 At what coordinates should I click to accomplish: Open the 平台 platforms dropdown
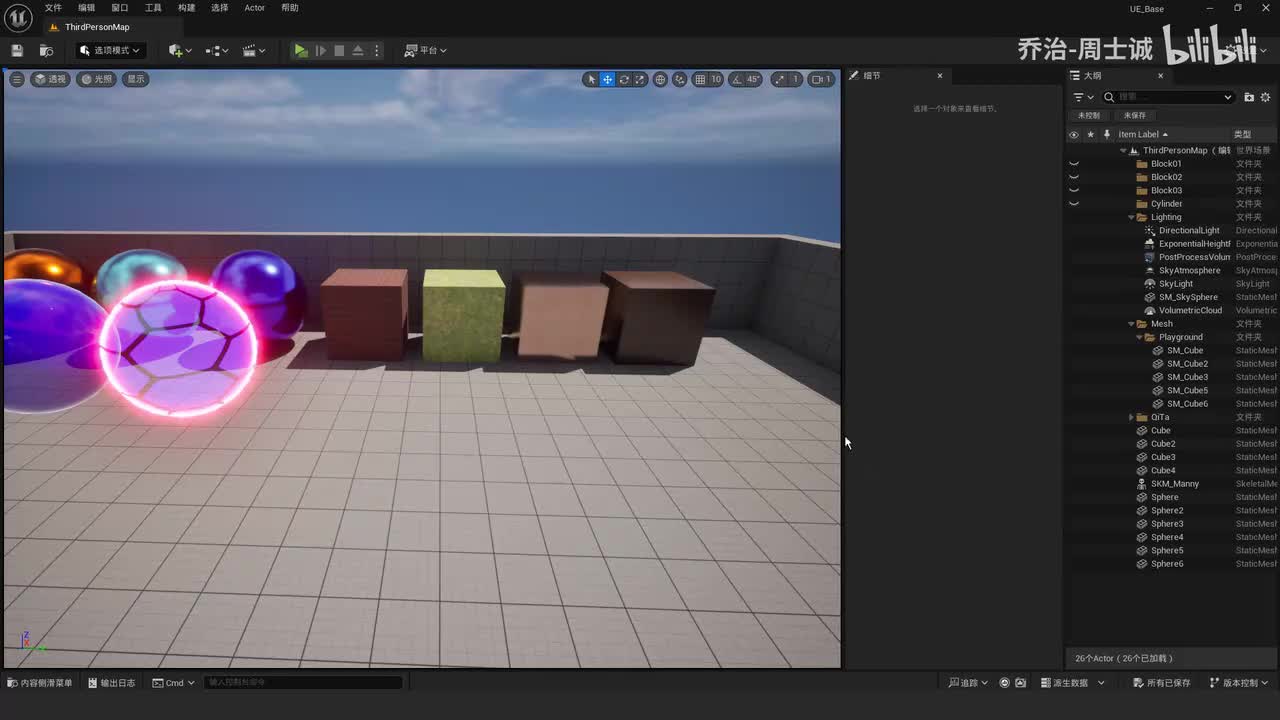(425, 50)
